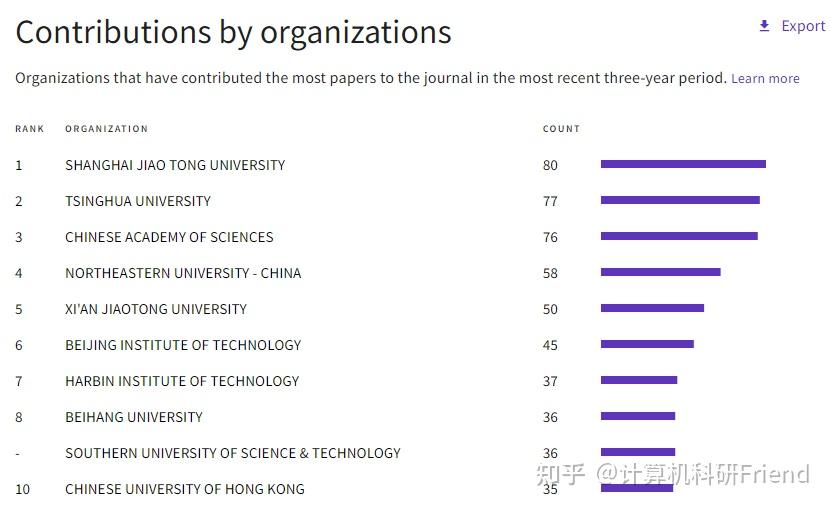
Task: Click Beihang University organization name
Action: 134,417
